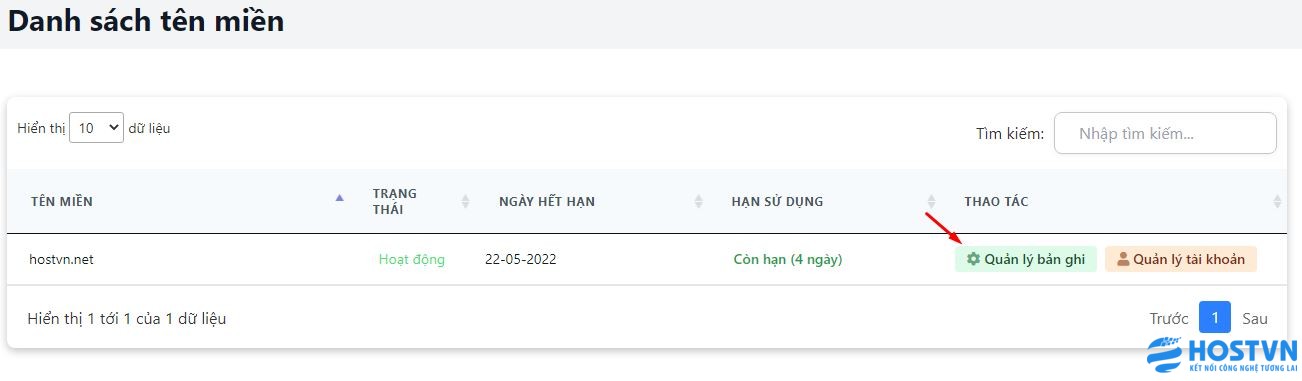Screen dimensions: 1302x381
Task: Click the sort arrows icon beside TRẠNG THÁI
Action: [465, 202]
